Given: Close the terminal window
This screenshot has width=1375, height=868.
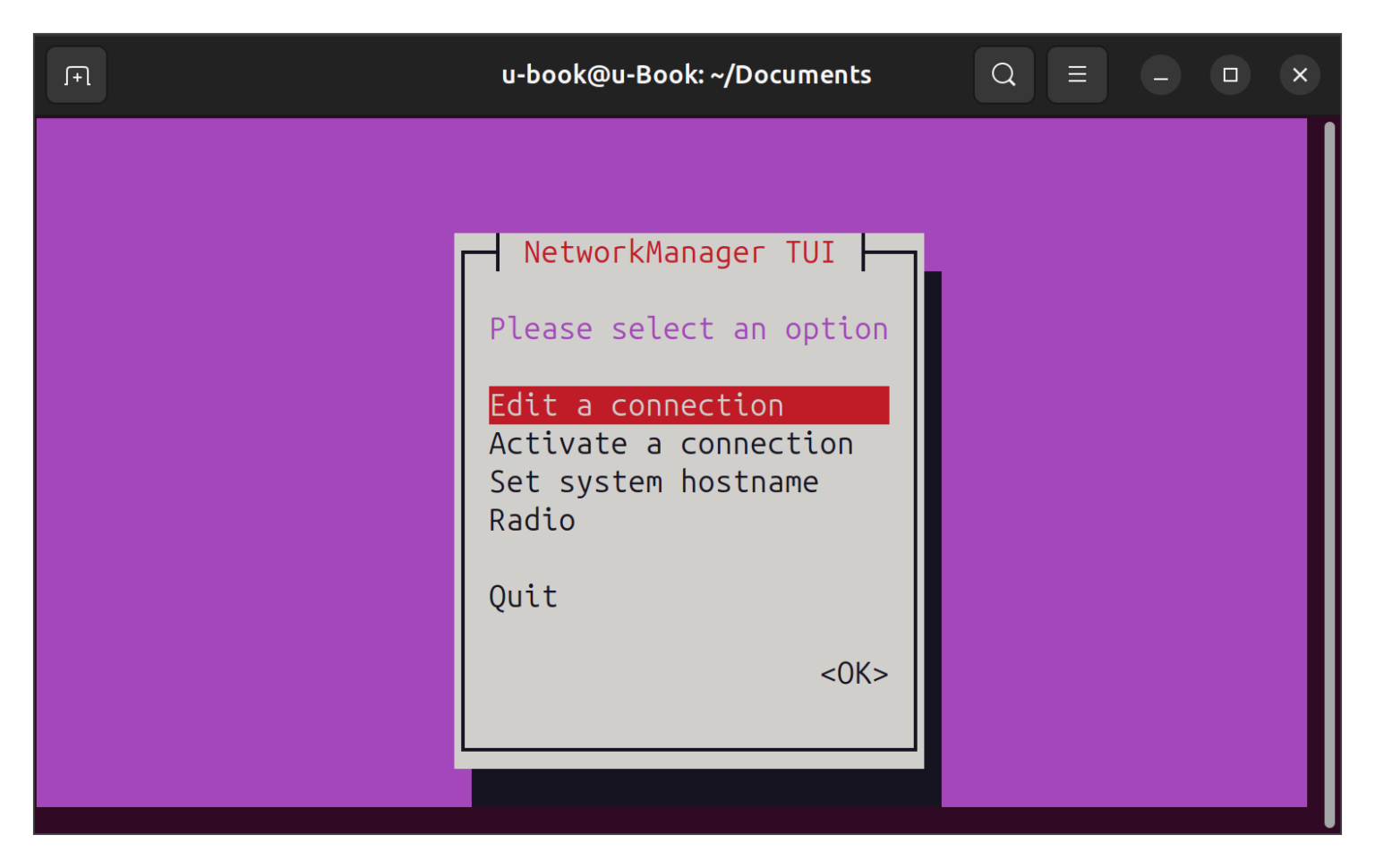Looking at the screenshot, I should point(1300,75).
